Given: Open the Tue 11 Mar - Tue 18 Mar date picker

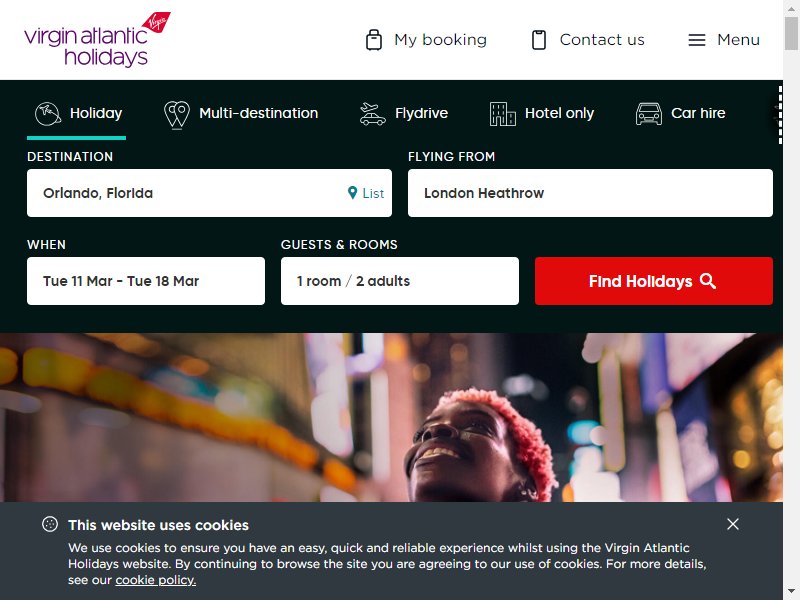Looking at the screenshot, I should click(146, 281).
